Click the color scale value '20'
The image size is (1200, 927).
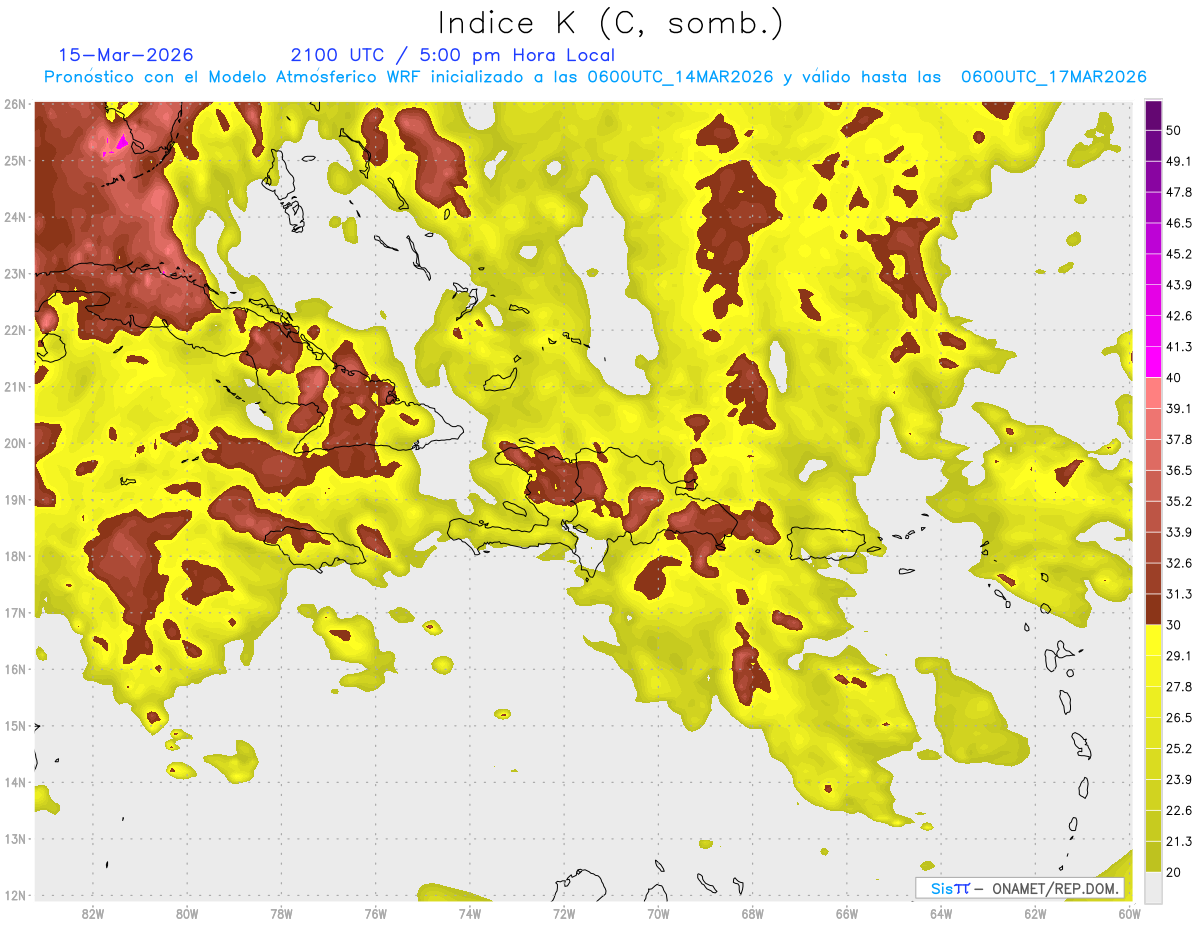[1175, 872]
